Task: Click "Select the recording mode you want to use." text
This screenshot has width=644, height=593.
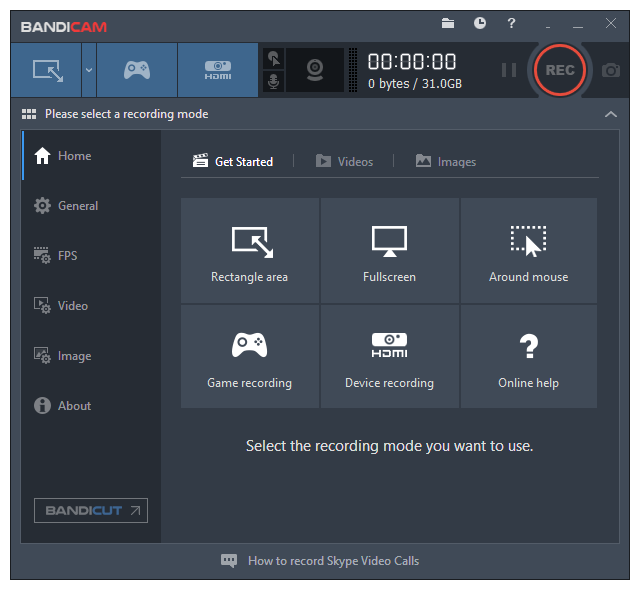Action: tap(389, 446)
